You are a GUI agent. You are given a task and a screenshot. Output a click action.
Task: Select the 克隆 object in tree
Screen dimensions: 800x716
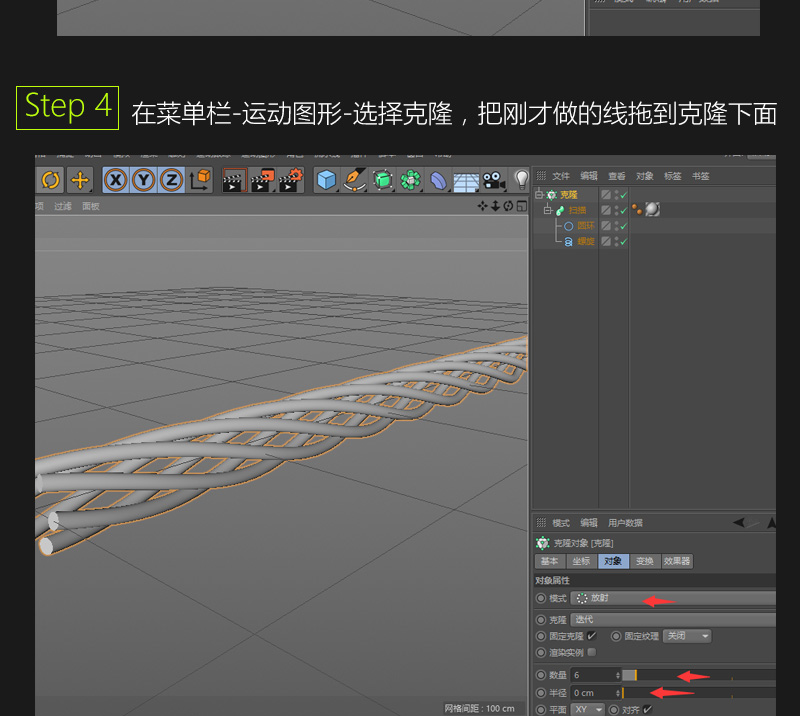[x=568, y=194]
